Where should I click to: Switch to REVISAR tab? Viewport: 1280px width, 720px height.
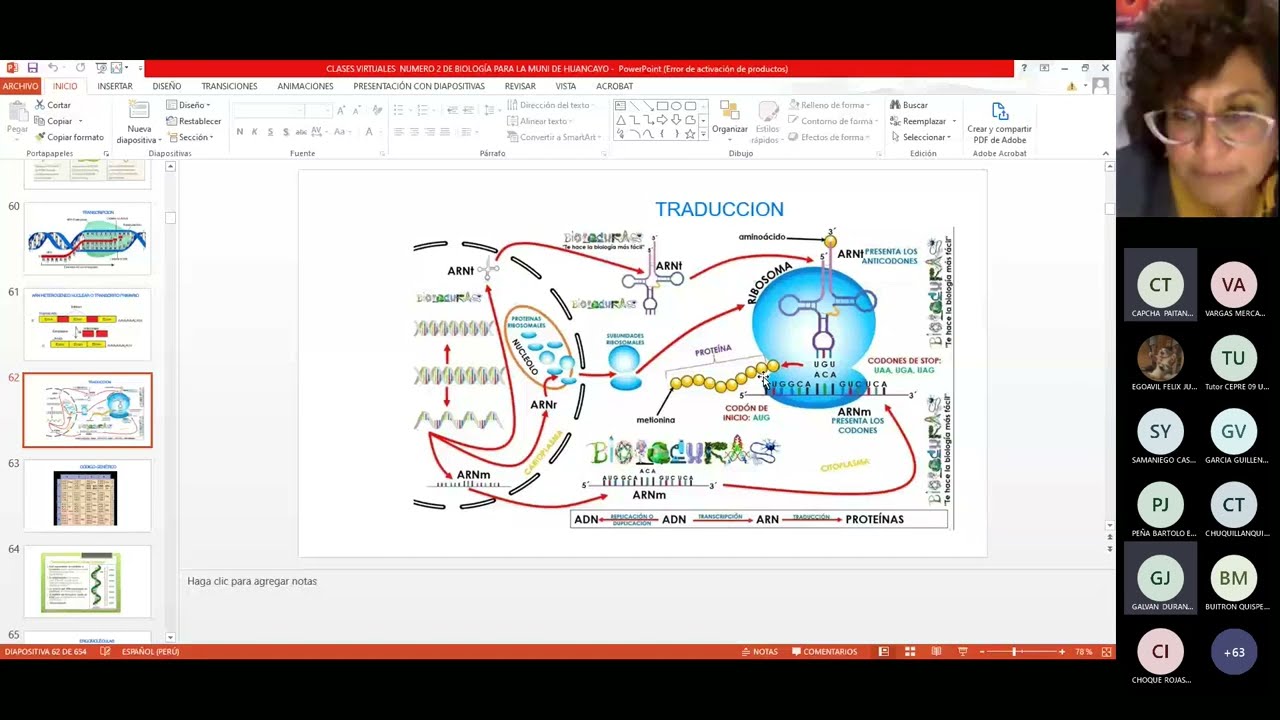point(520,86)
